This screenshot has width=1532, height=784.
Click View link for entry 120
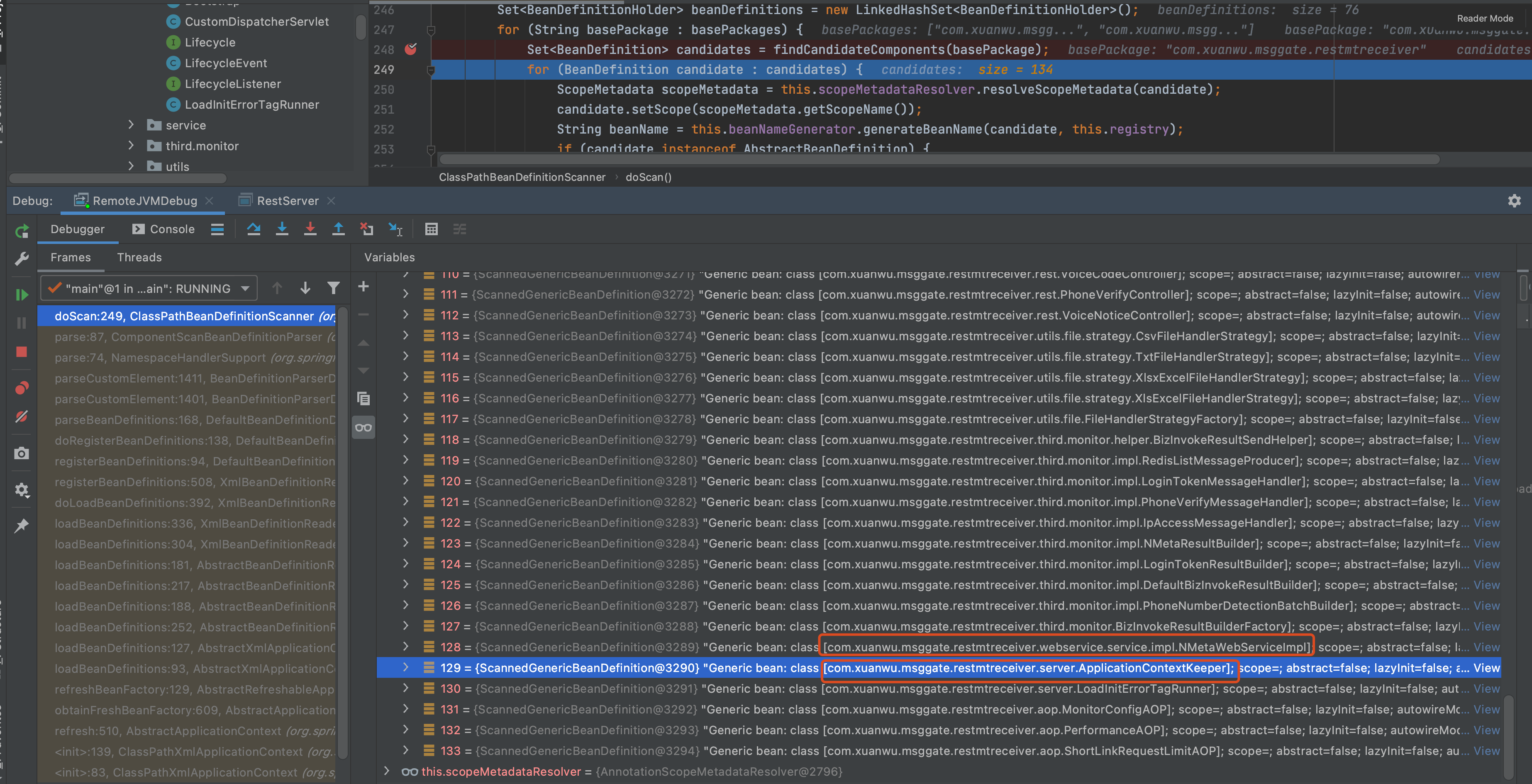1486,481
